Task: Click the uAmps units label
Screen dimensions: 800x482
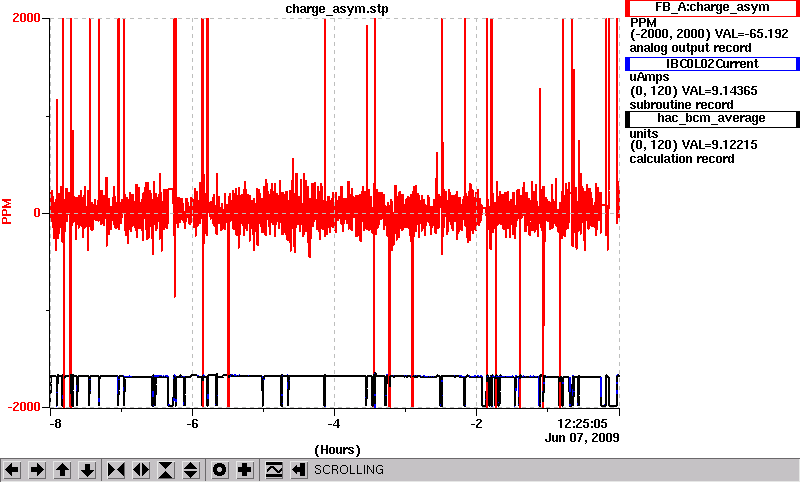Action: [x=649, y=77]
